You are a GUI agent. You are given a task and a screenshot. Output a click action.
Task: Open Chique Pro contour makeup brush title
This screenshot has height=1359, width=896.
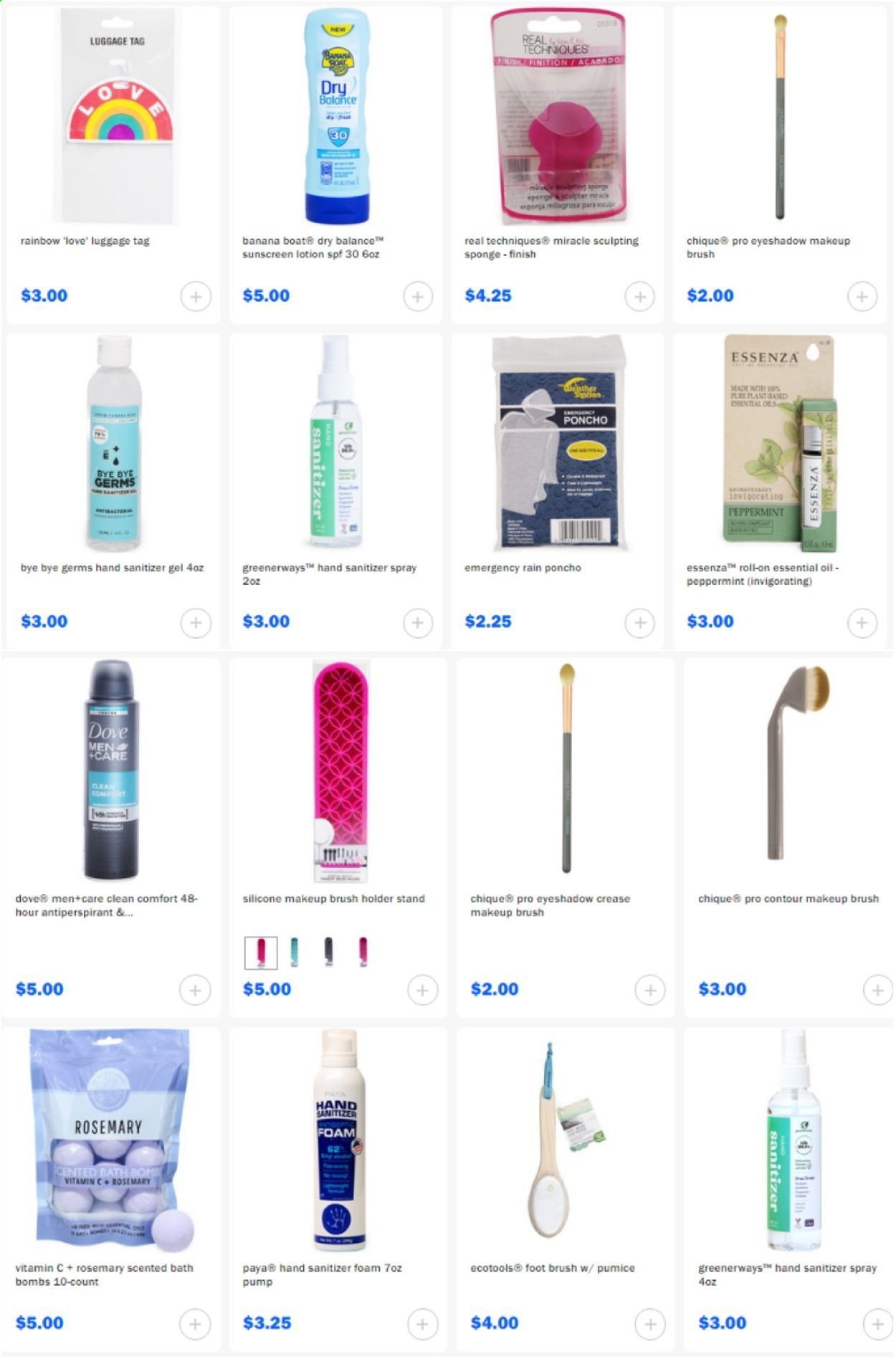788,899
